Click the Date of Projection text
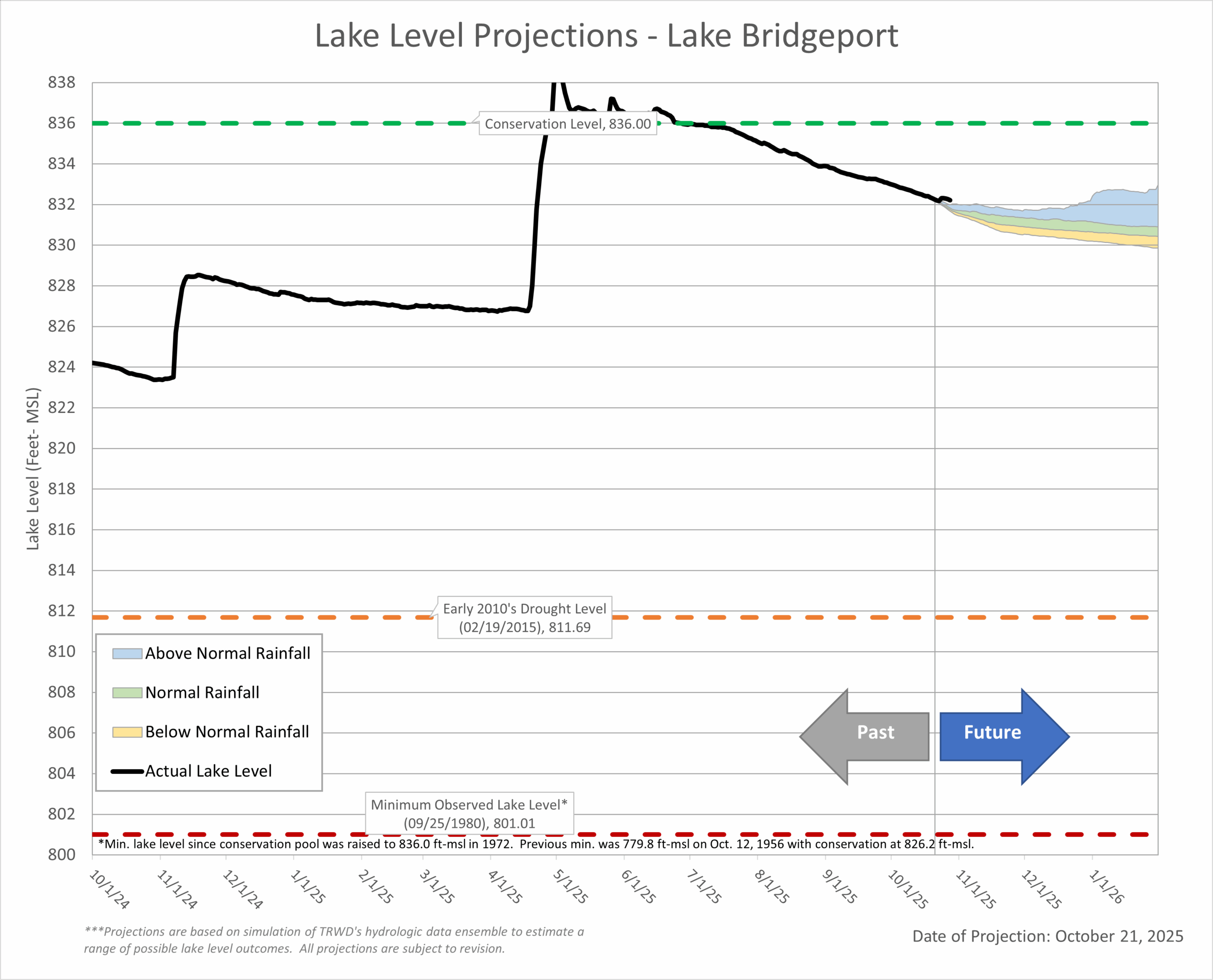This screenshot has width=1213, height=980. [1048, 936]
